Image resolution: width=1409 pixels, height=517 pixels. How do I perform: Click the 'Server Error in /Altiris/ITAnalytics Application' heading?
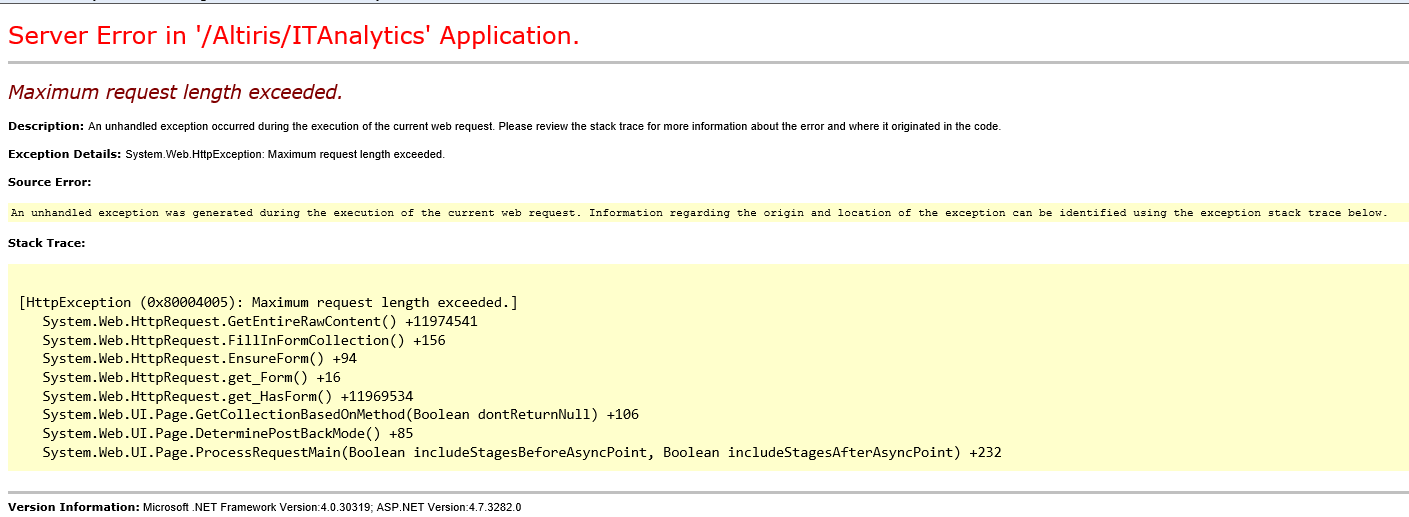pos(293,36)
